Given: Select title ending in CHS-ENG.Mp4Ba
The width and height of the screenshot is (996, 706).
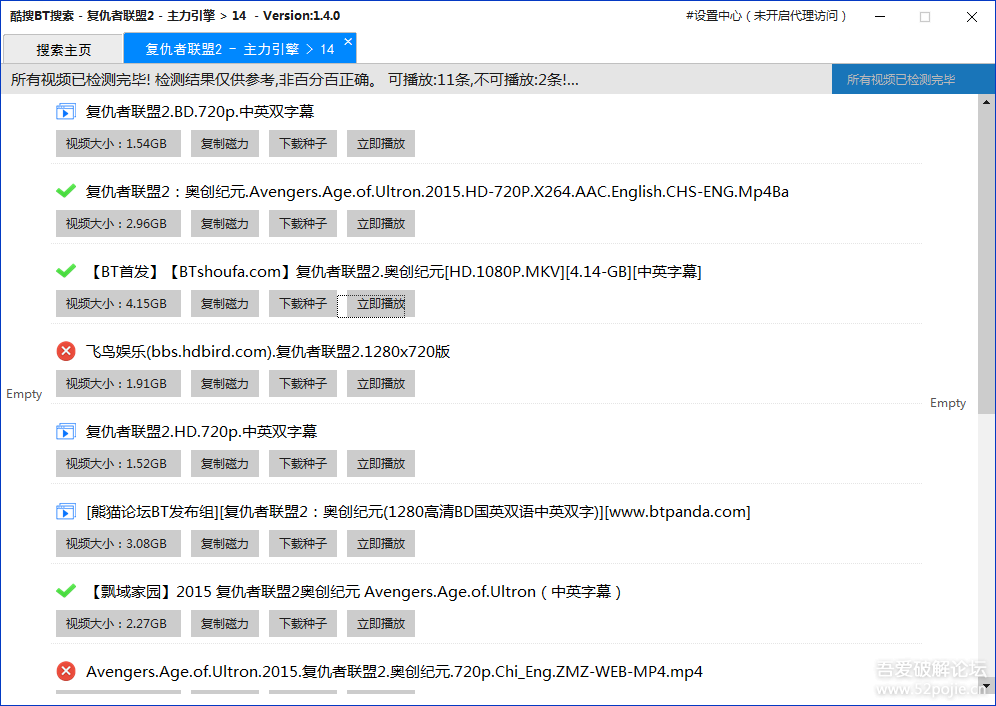Looking at the screenshot, I should pyautogui.click(x=437, y=192).
